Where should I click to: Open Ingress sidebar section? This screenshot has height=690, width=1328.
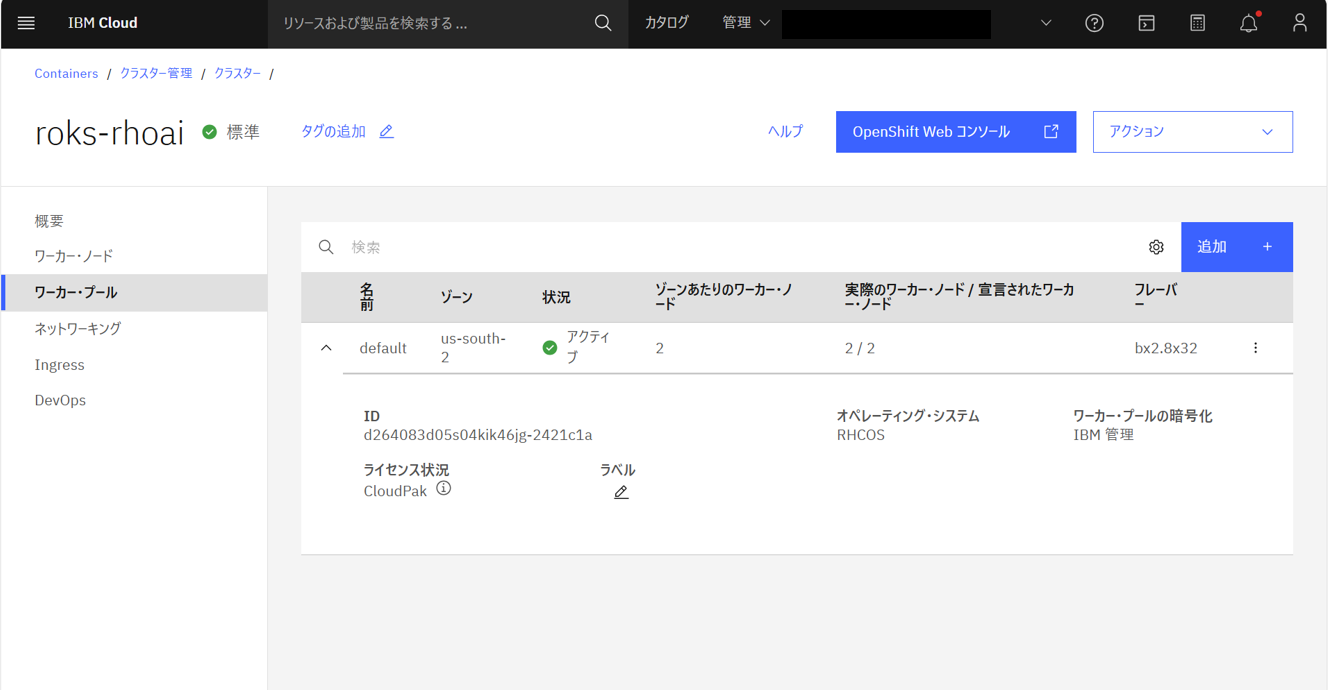coord(59,365)
